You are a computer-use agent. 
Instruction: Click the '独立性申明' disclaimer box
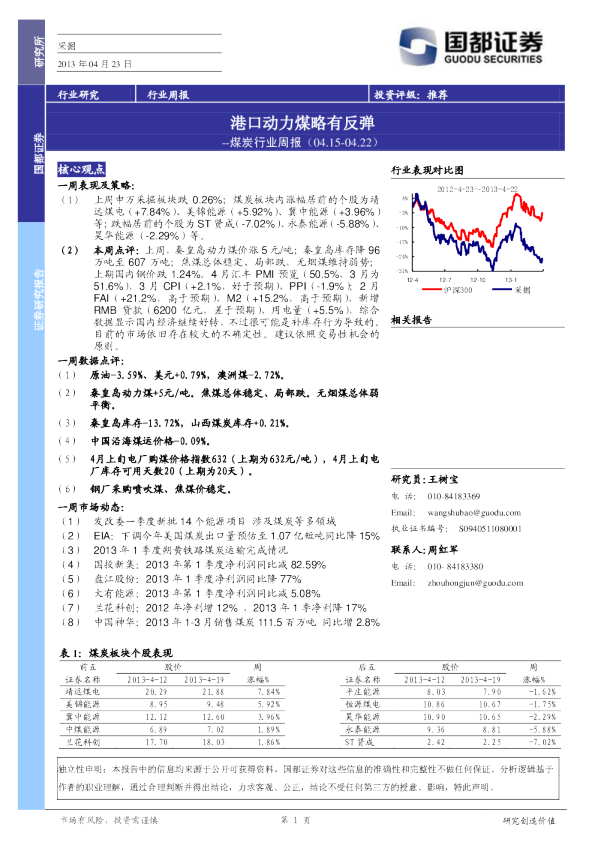pos(306,778)
